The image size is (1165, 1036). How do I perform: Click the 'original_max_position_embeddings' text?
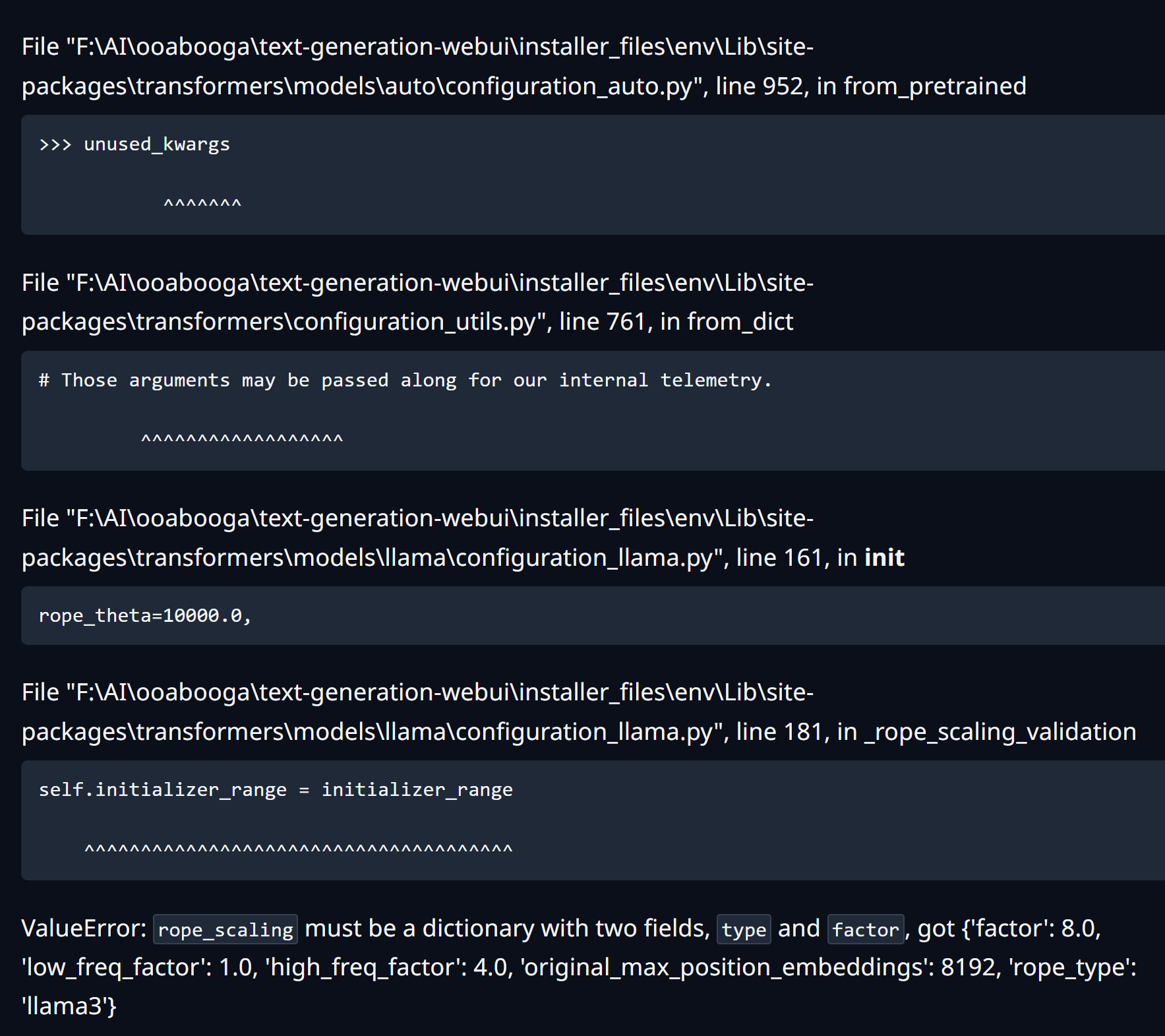pyautogui.click(x=727, y=967)
